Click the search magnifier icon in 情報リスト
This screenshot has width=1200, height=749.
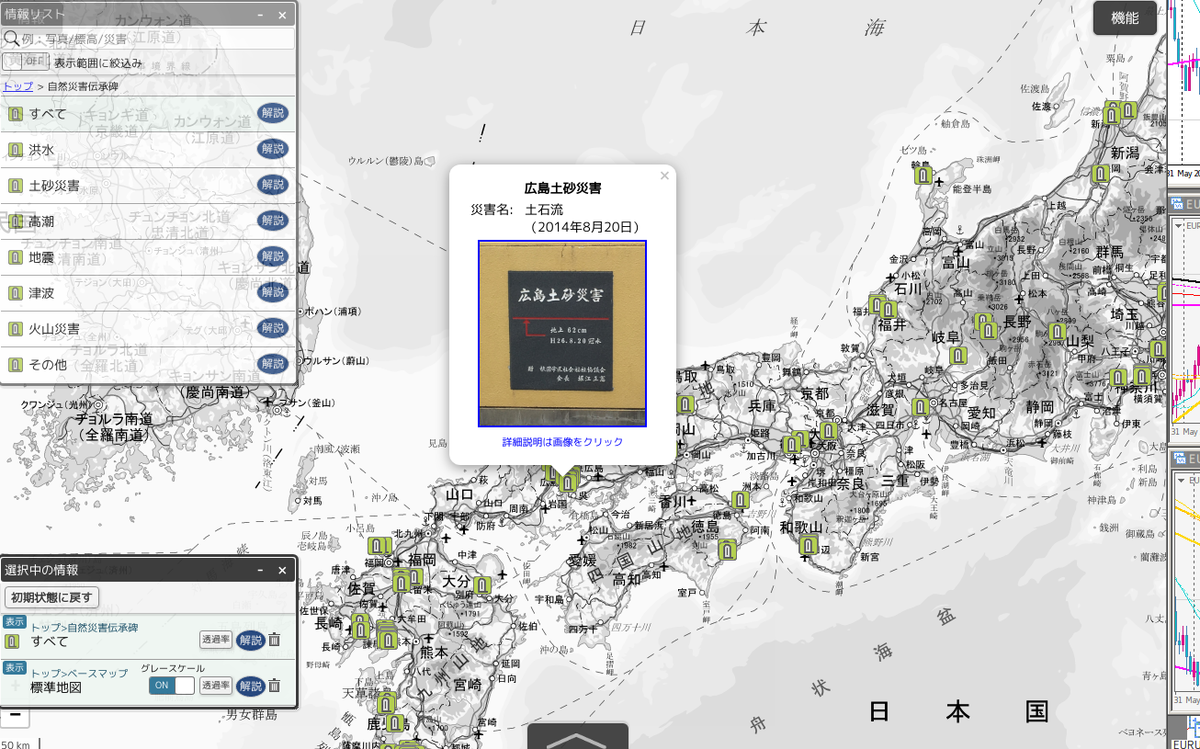[x=12, y=39]
